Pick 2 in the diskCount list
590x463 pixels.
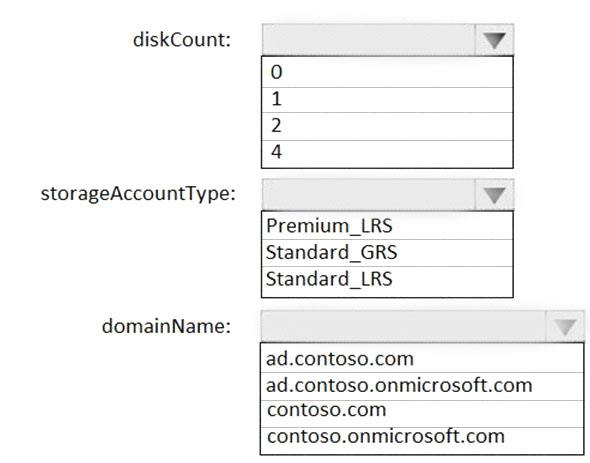[x=387, y=126]
